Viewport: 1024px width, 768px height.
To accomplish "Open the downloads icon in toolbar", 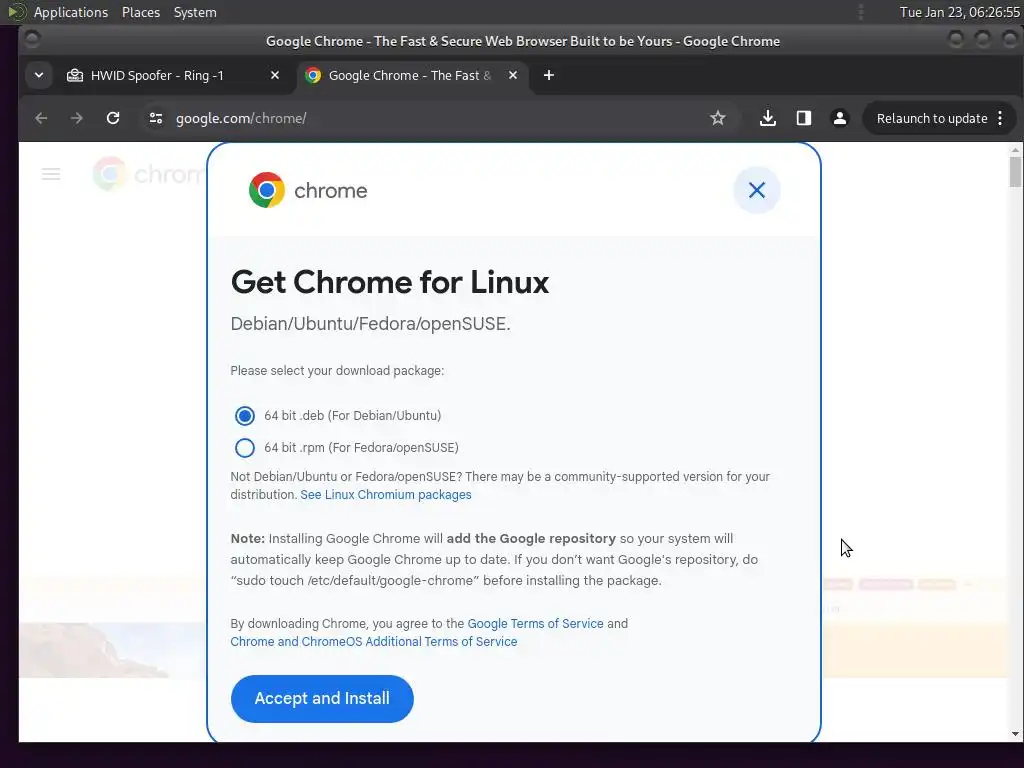I will click(x=768, y=118).
